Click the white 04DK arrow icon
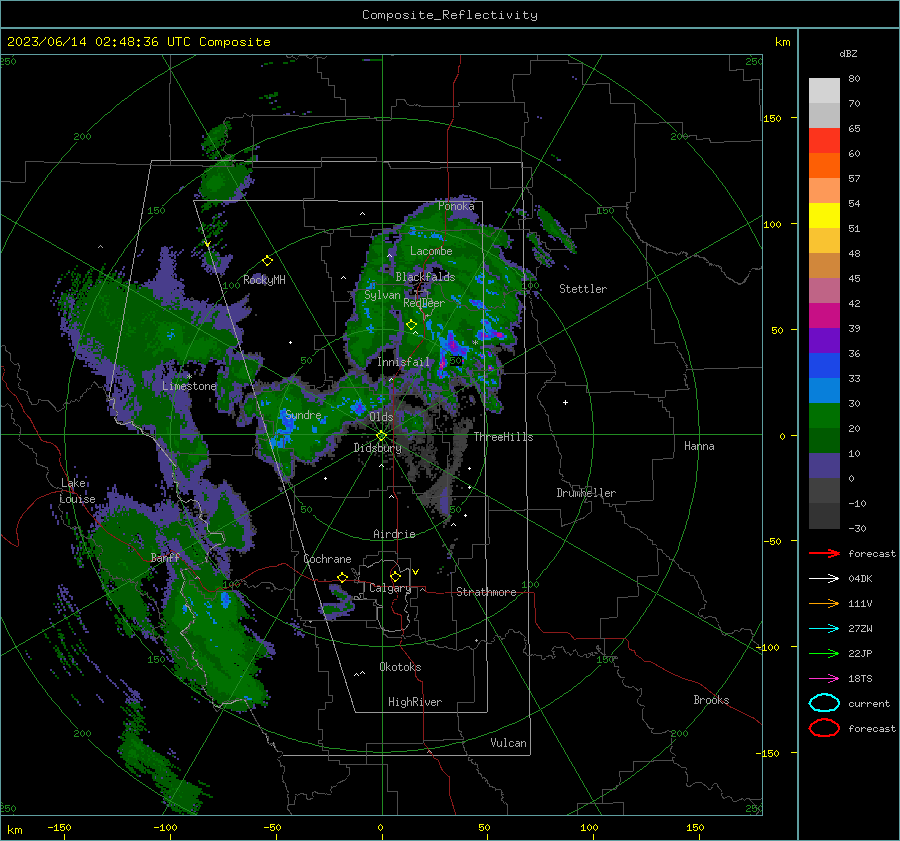 click(x=824, y=579)
